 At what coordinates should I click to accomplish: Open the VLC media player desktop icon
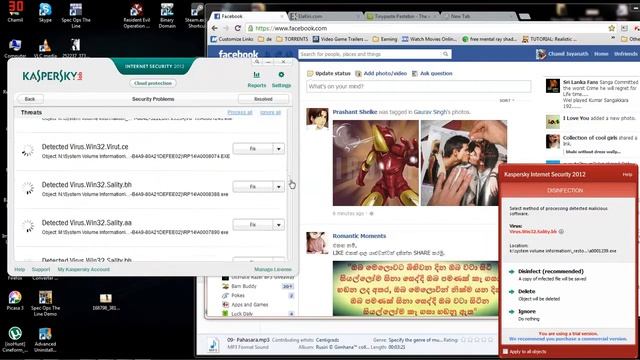[45, 45]
